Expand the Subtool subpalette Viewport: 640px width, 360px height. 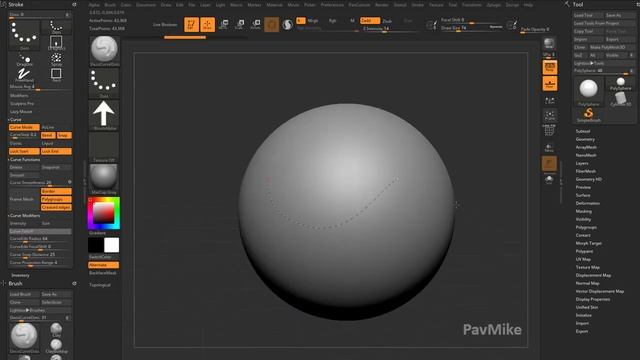coord(583,131)
